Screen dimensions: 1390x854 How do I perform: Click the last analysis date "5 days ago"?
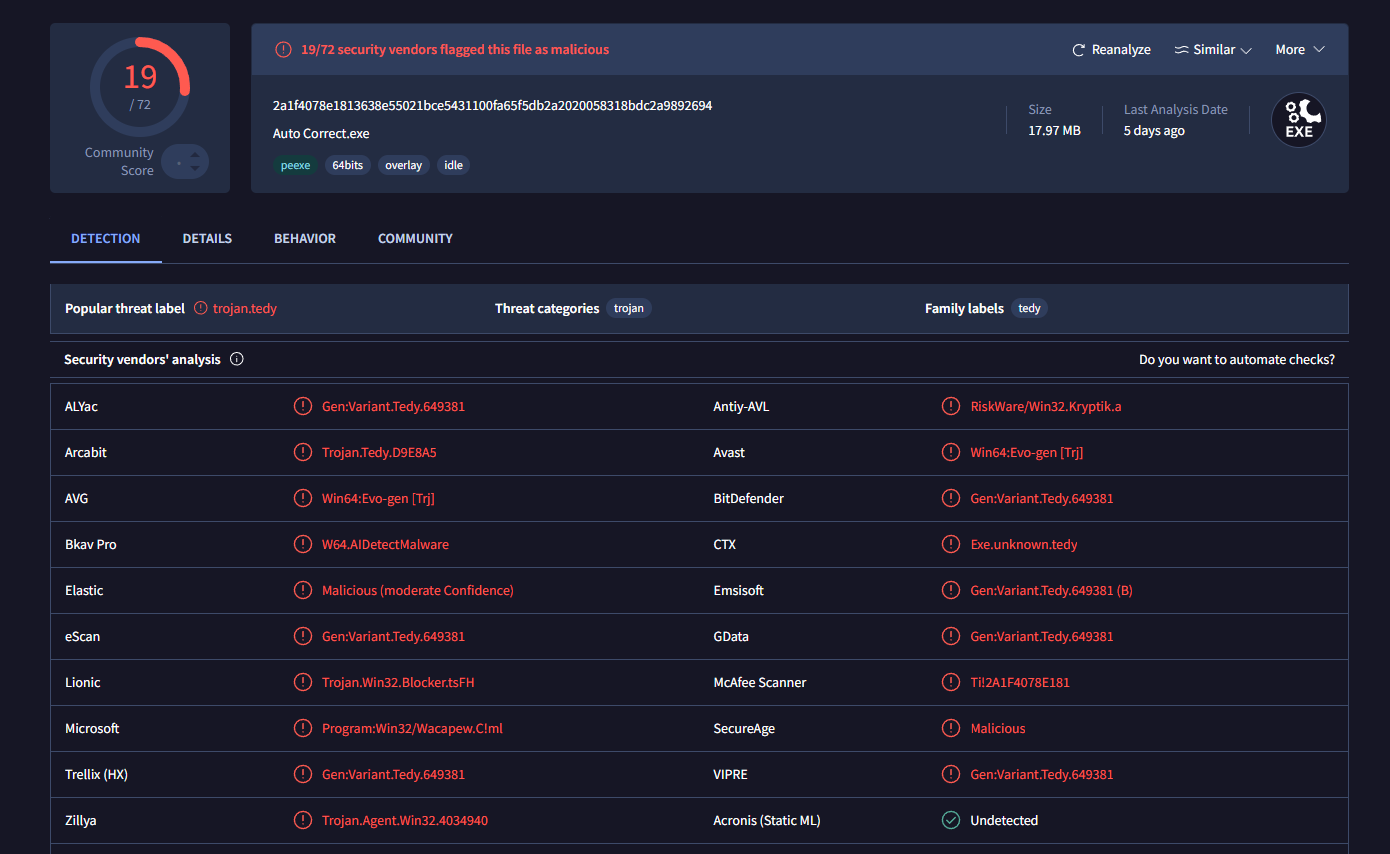pyautogui.click(x=1154, y=130)
